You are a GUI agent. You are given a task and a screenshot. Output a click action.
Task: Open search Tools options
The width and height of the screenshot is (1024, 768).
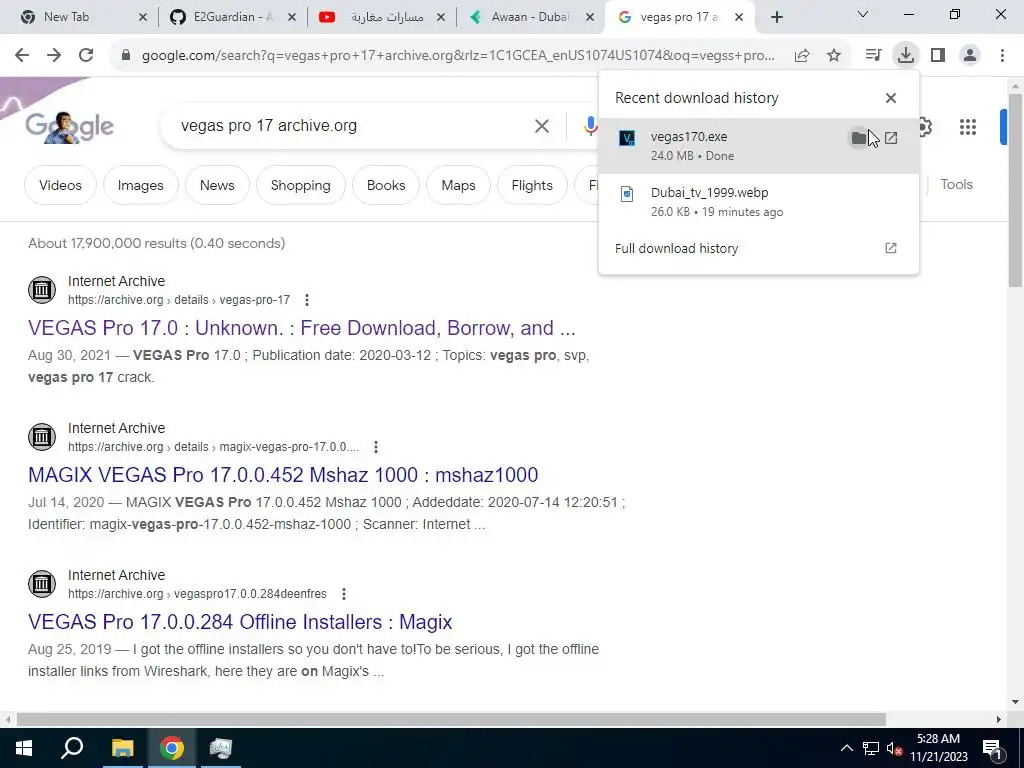click(957, 185)
